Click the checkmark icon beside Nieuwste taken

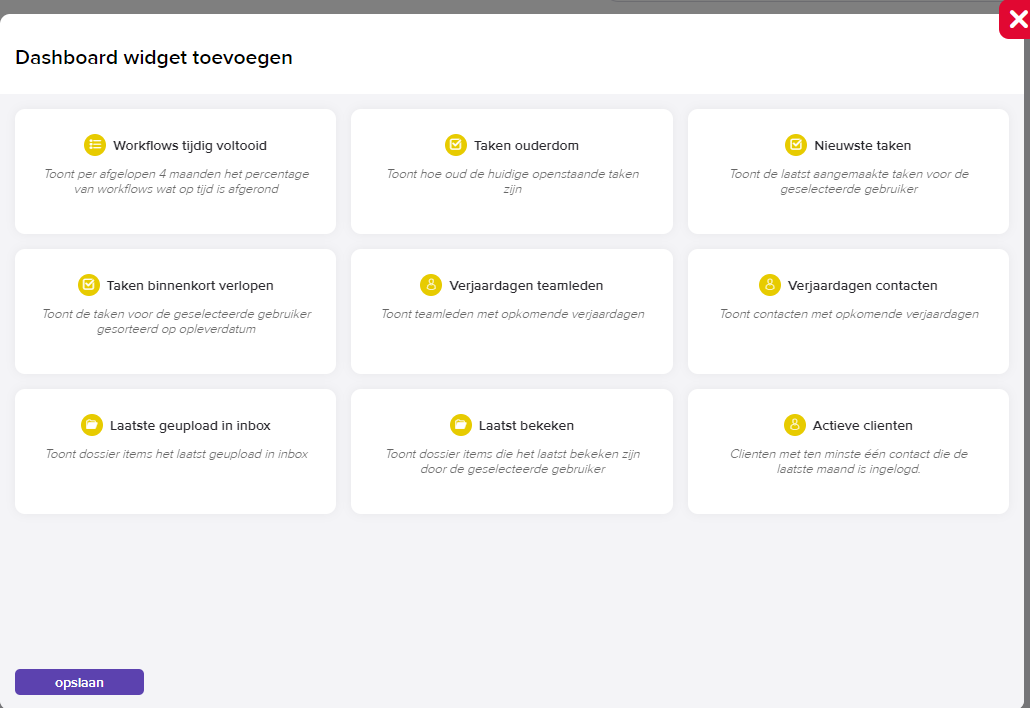795,144
